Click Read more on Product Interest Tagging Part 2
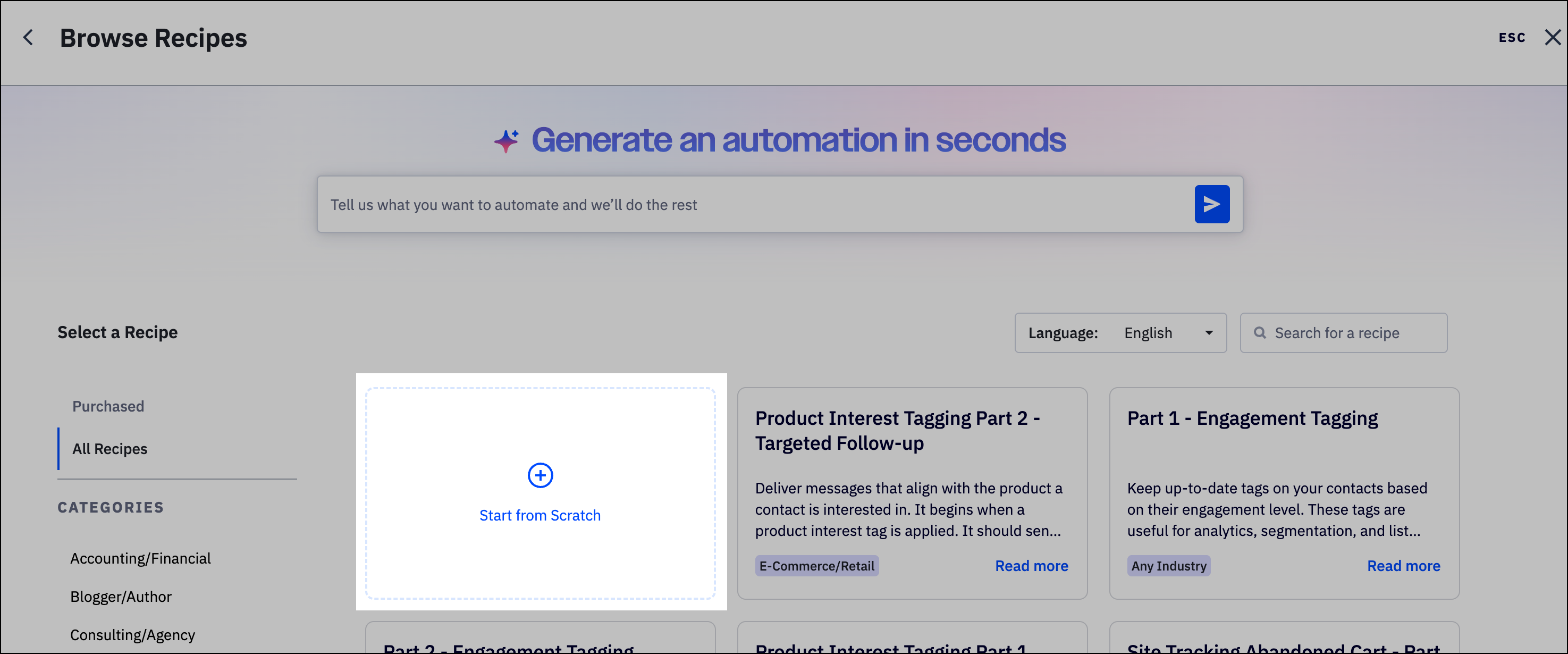1568x654 pixels. click(x=1031, y=566)
